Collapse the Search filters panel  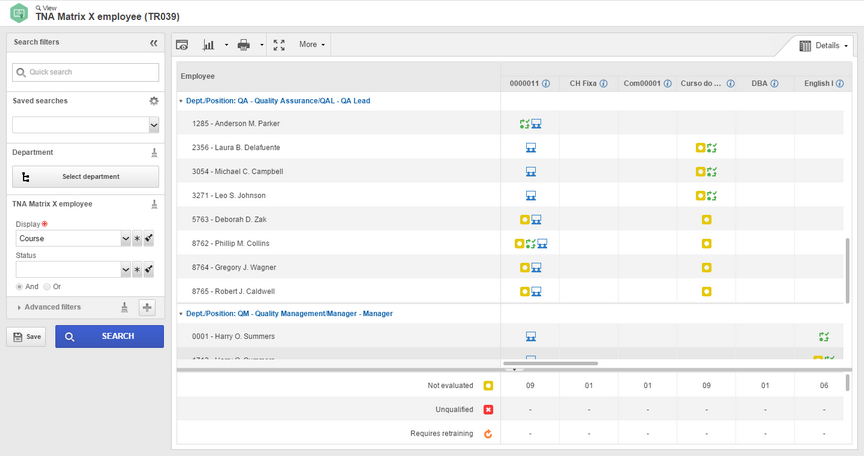tap(154, 43)
